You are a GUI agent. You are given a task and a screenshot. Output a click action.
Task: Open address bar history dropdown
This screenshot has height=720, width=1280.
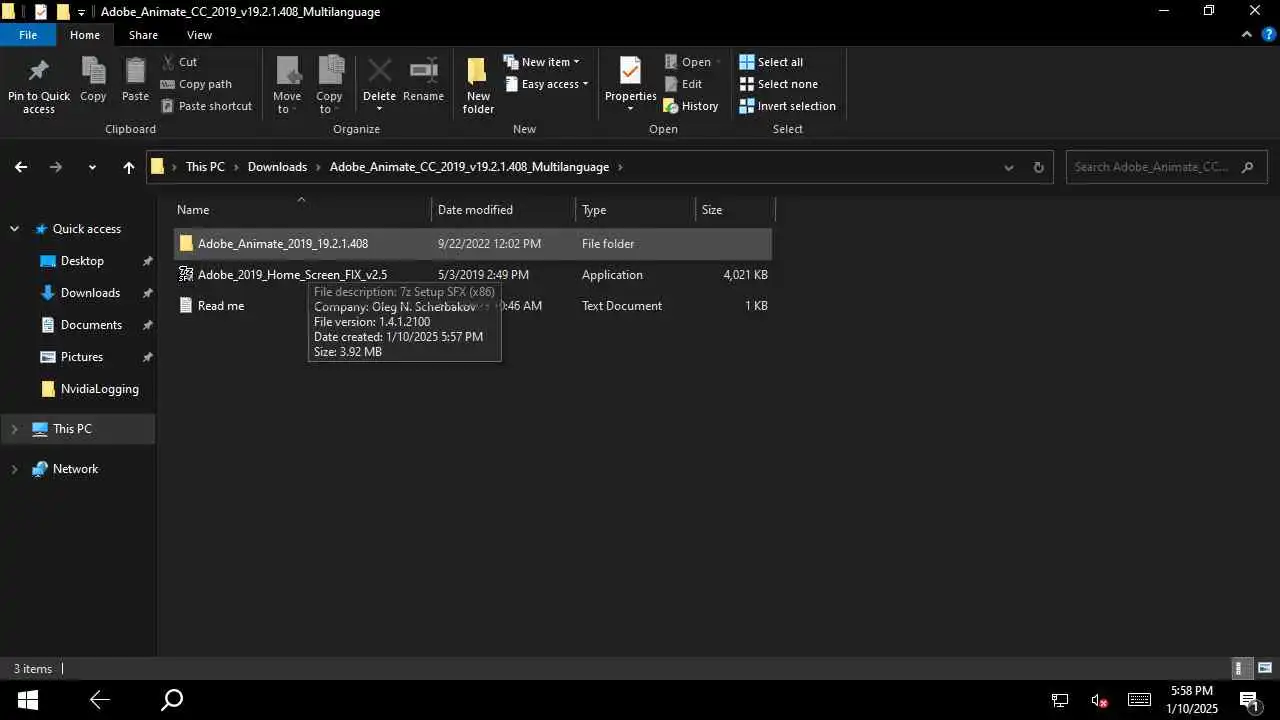[x=1008, y=167]
